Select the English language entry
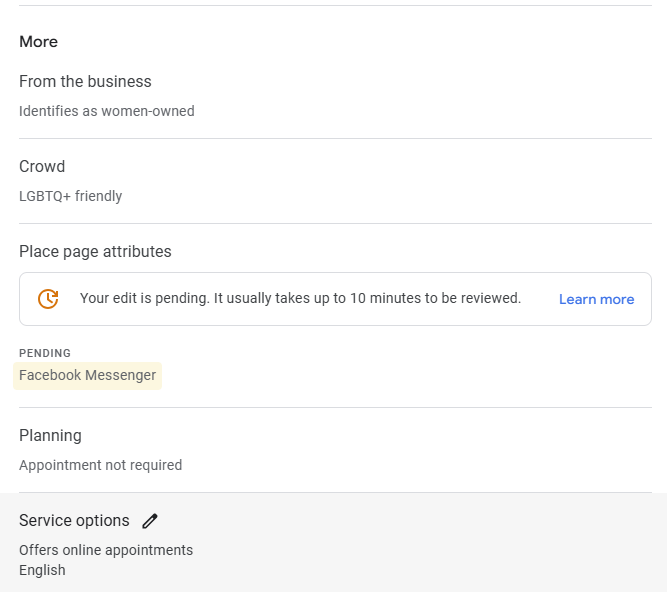667x592 pixels. (42, 570)
